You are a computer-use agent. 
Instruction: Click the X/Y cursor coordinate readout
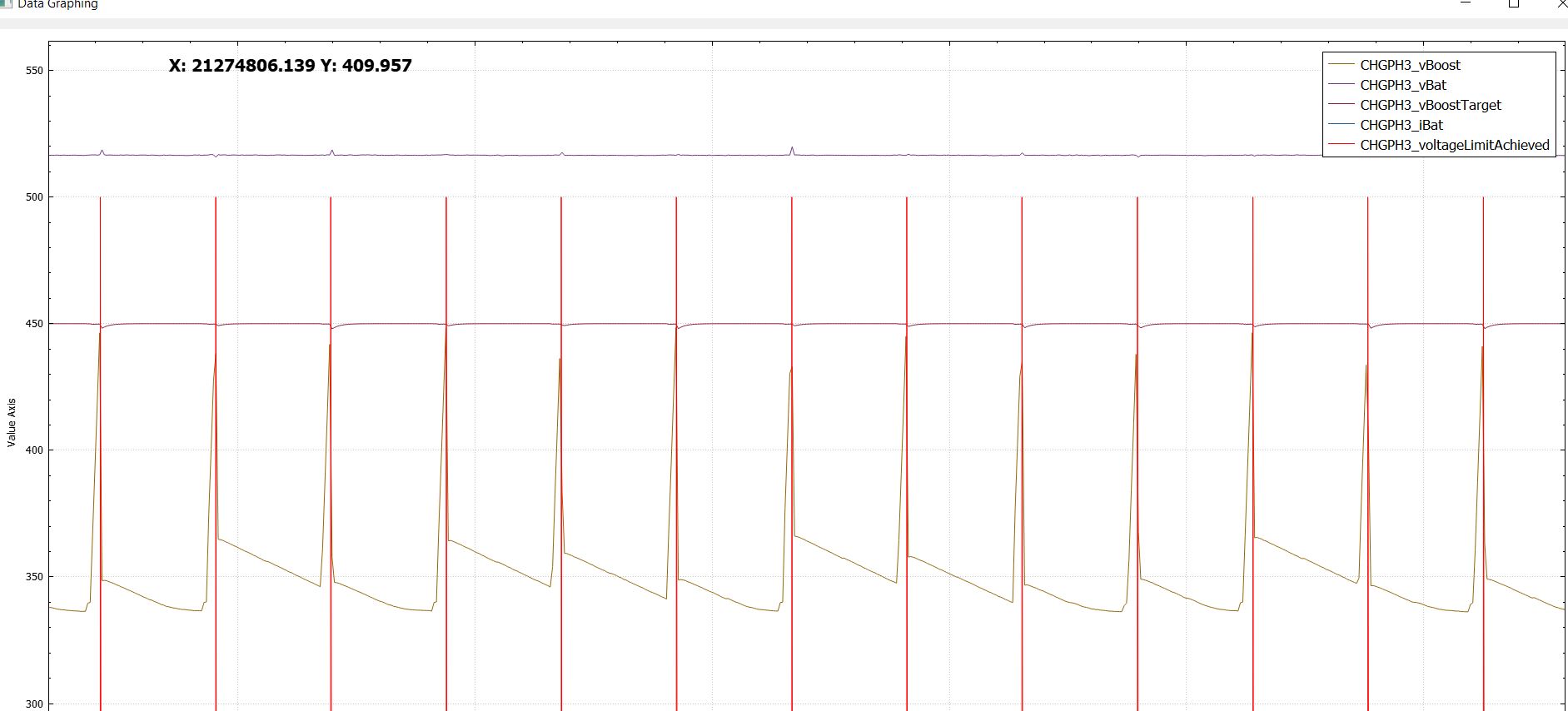tap(290, 66)
